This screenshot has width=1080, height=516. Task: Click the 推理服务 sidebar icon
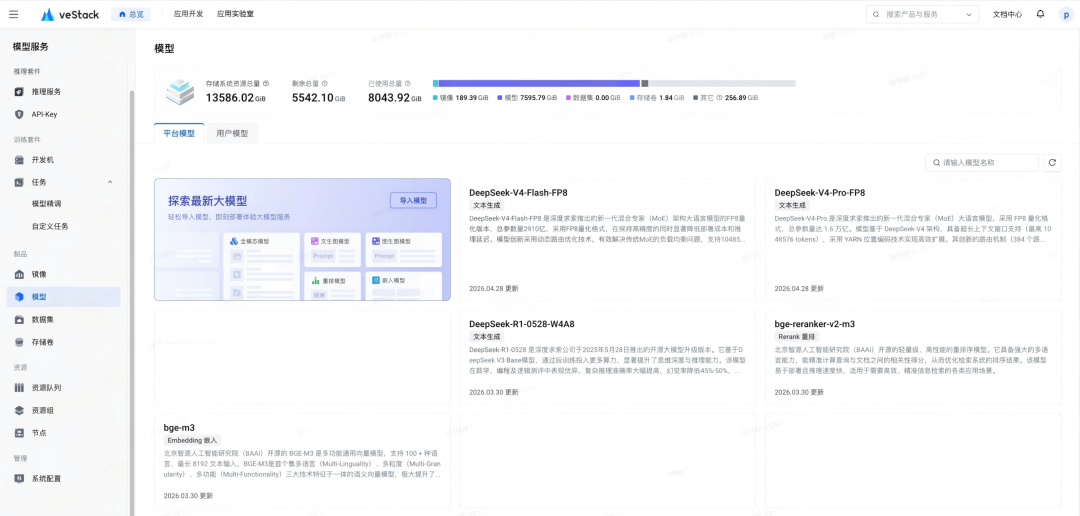click(x=19, y=92)
